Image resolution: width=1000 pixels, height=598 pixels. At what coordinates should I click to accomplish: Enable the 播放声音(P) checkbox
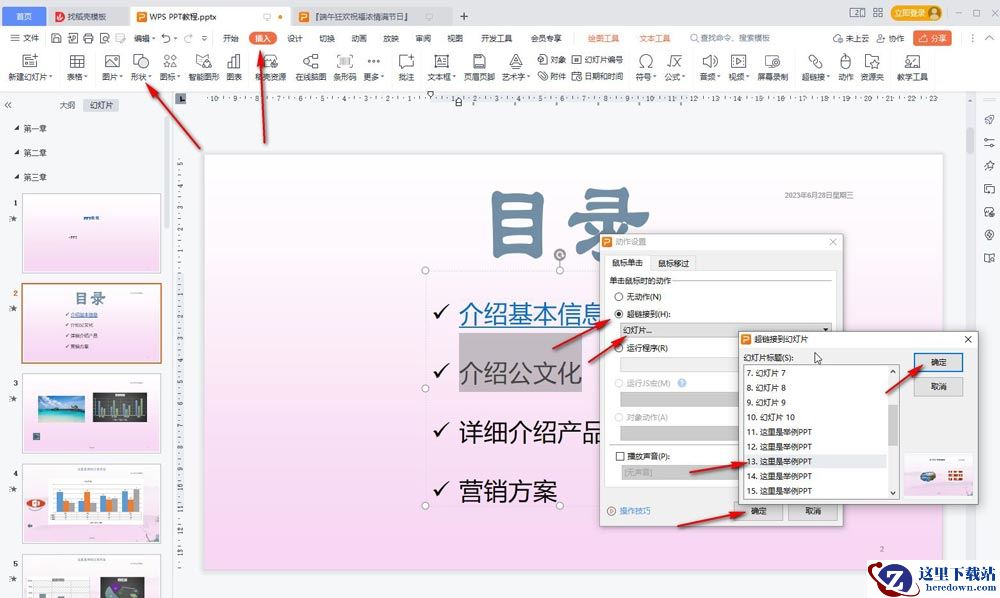[x=620, y=456]
